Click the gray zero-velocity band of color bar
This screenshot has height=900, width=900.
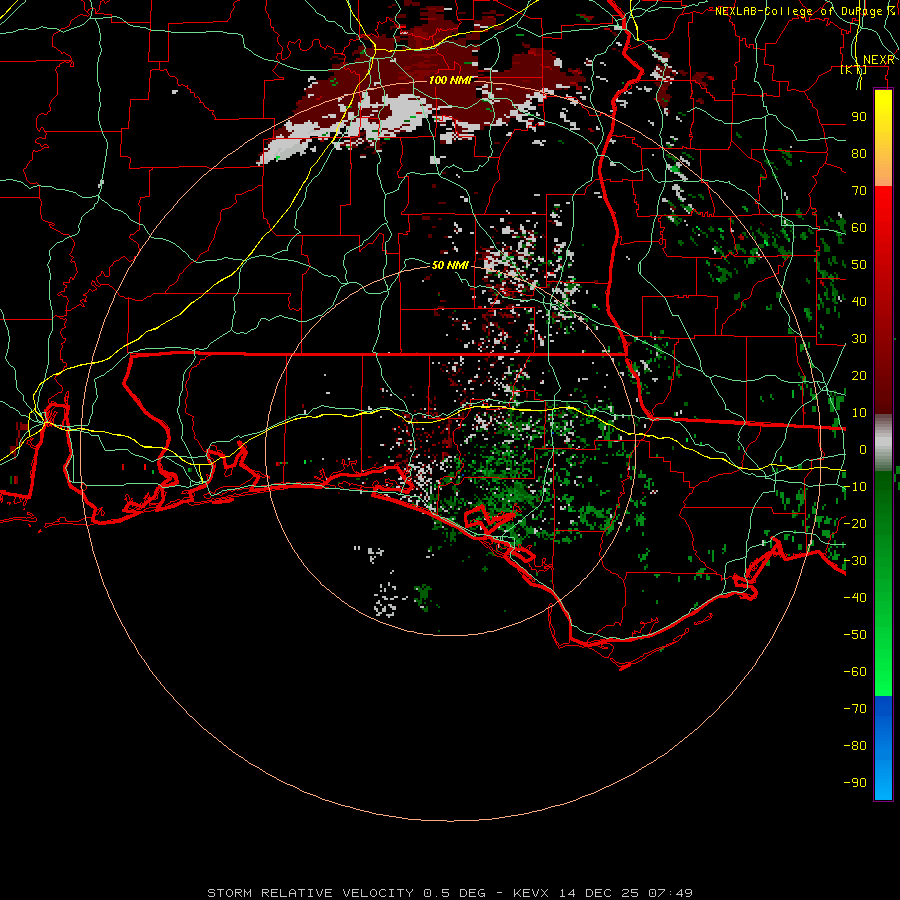[x=883, y=443]
